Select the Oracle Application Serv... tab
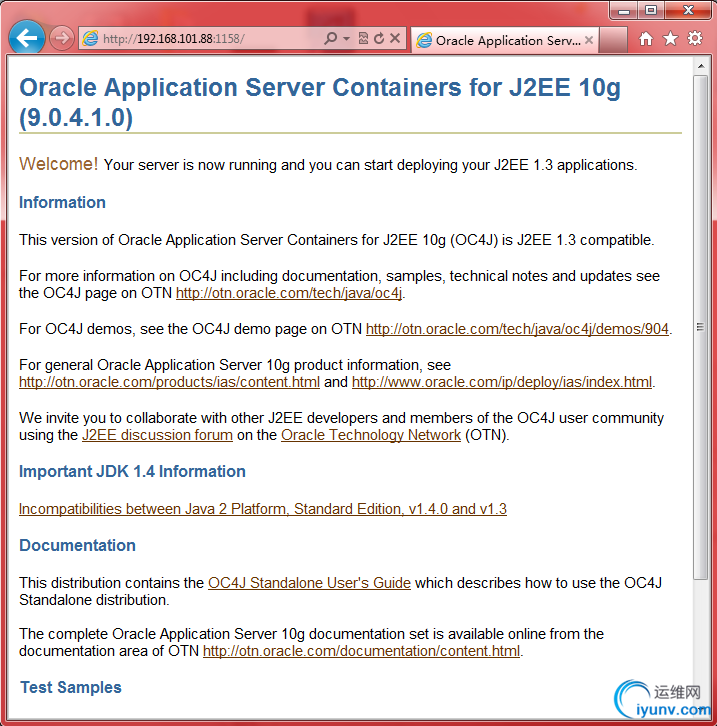This screenshot has width=717, height=726. [x=505, y=40]
